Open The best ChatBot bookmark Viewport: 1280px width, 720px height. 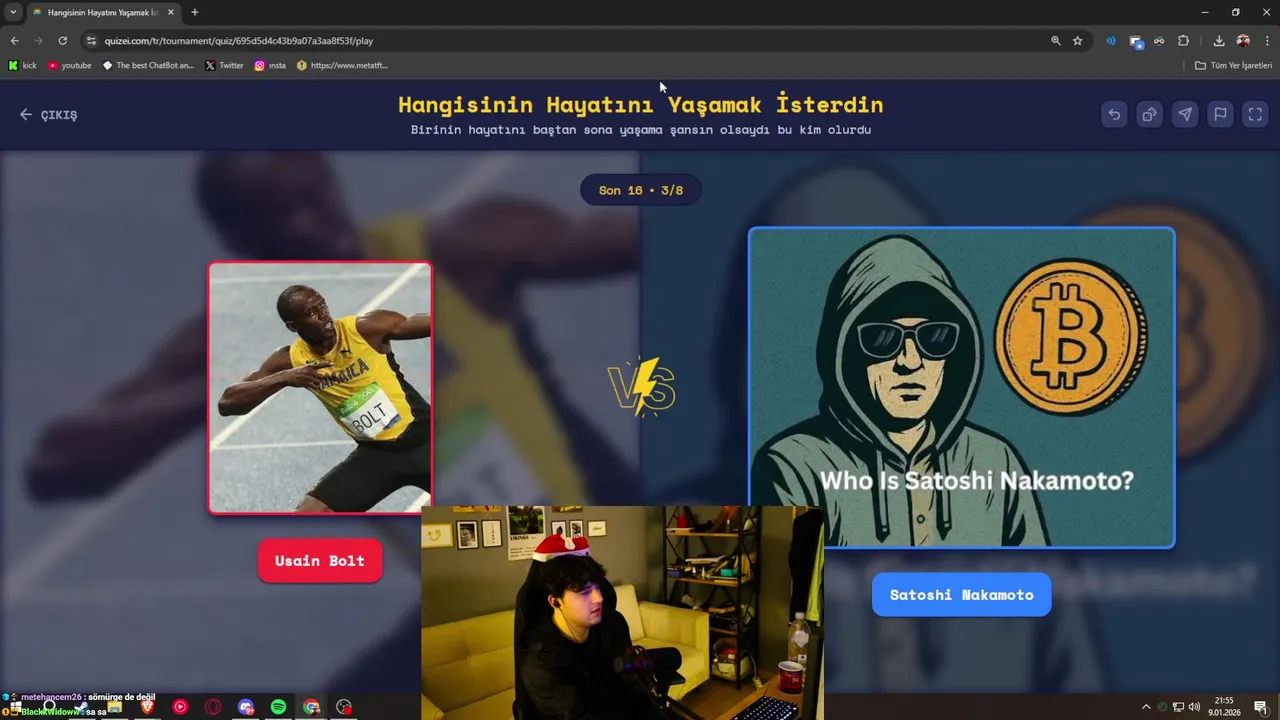[x=148, y=66]
